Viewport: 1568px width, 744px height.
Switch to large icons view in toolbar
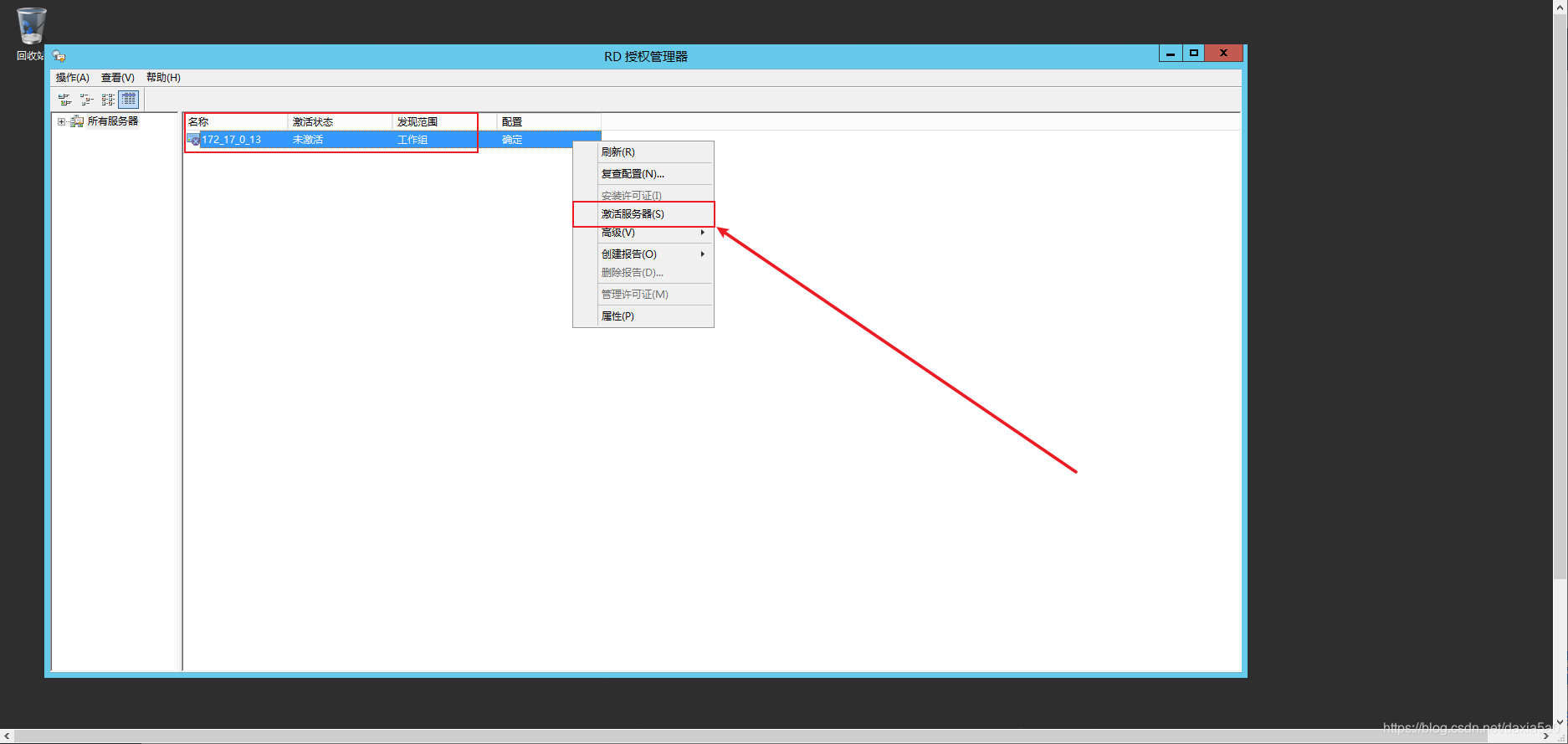click(x=64, y=100)
